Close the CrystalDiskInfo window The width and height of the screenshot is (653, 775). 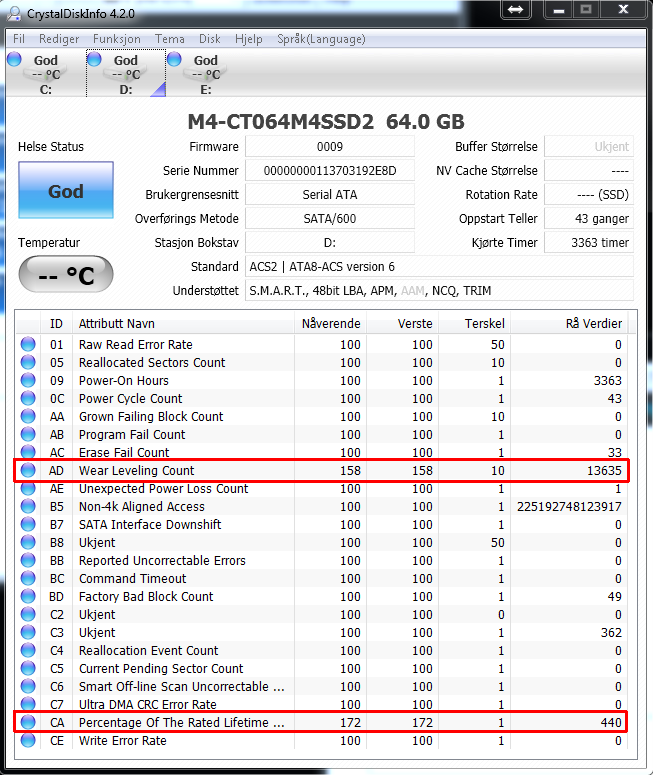pos(623,9)
